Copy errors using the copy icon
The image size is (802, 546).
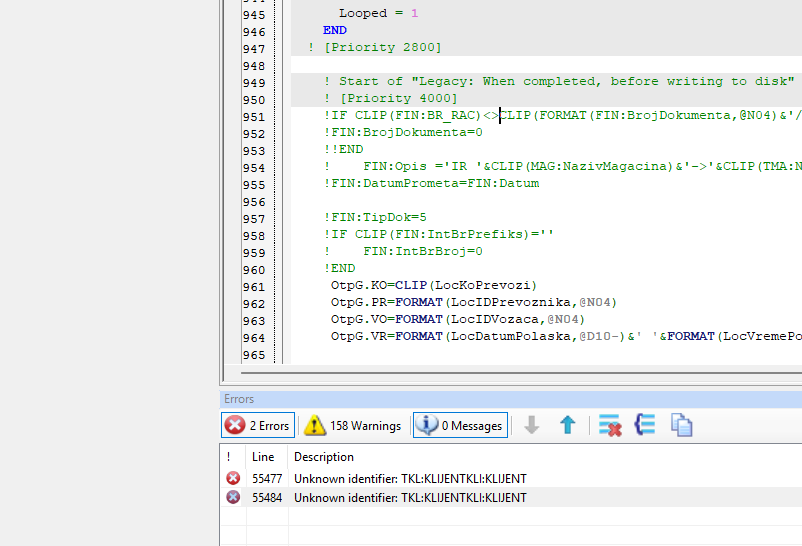coord(681,425)
